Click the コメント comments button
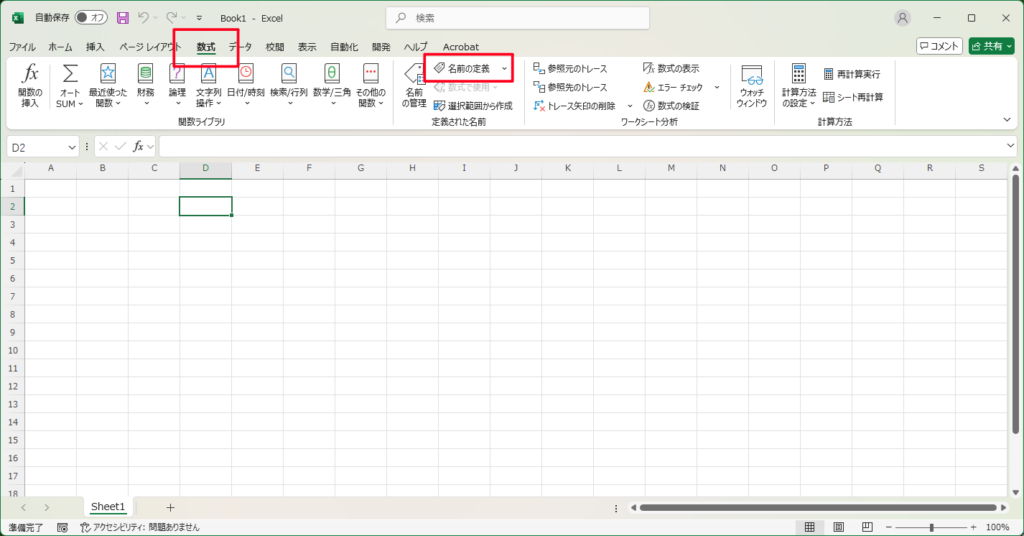The height and width of the screenshot is (536, 1024). (x=939, y=46)
